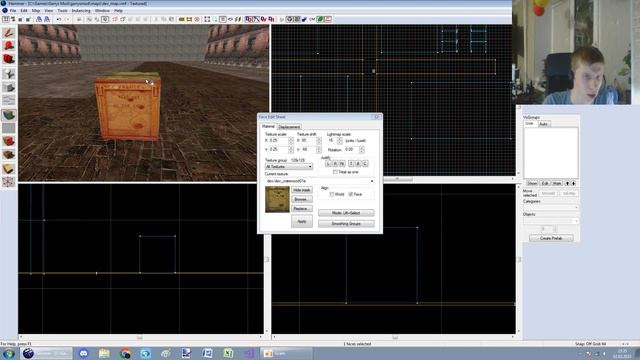Click the green icon near toolbar end
The height and width of the screenshot is (360, 640).
tap(320, 19)
